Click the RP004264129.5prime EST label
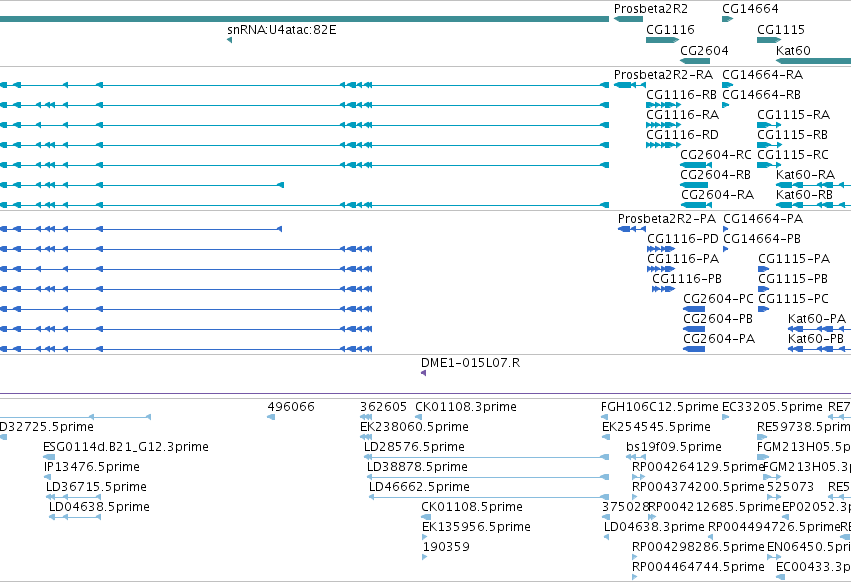Image resolution: width=851 pixels, height=582 pixels. click(697, 467)
